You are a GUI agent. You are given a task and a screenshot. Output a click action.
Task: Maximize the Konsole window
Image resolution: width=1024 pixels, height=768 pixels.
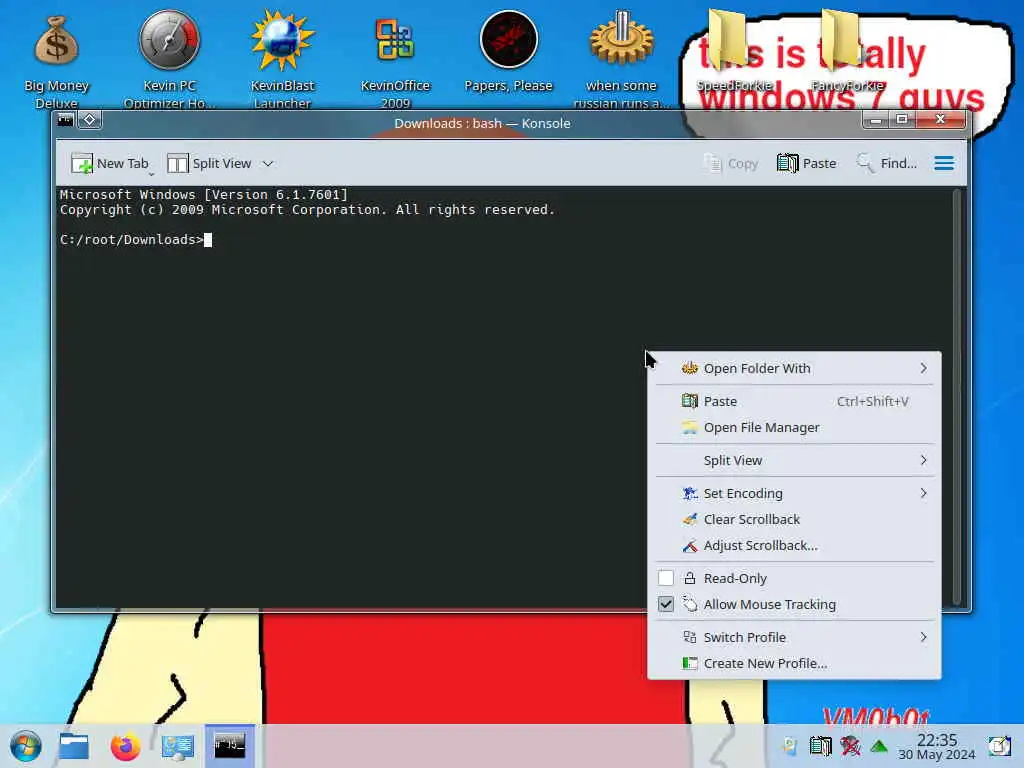tap(902, 120)
